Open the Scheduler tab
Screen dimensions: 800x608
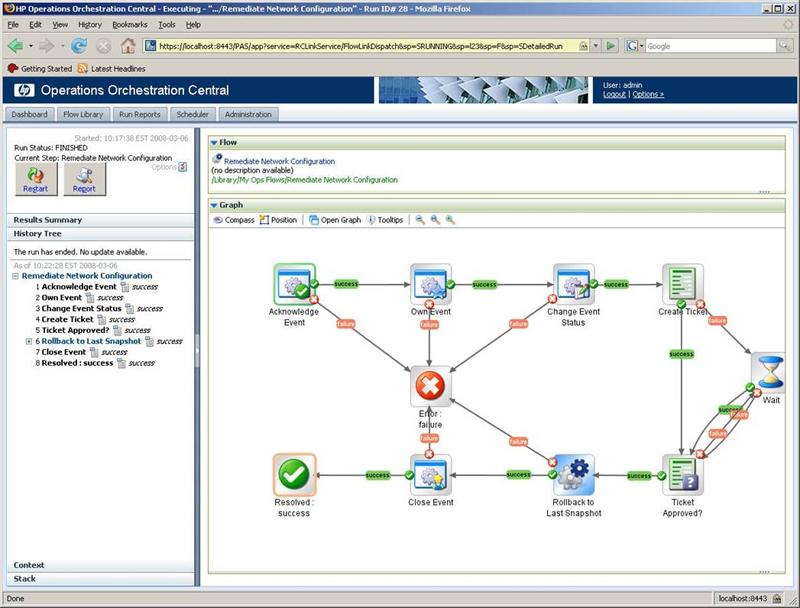(193, 115)
